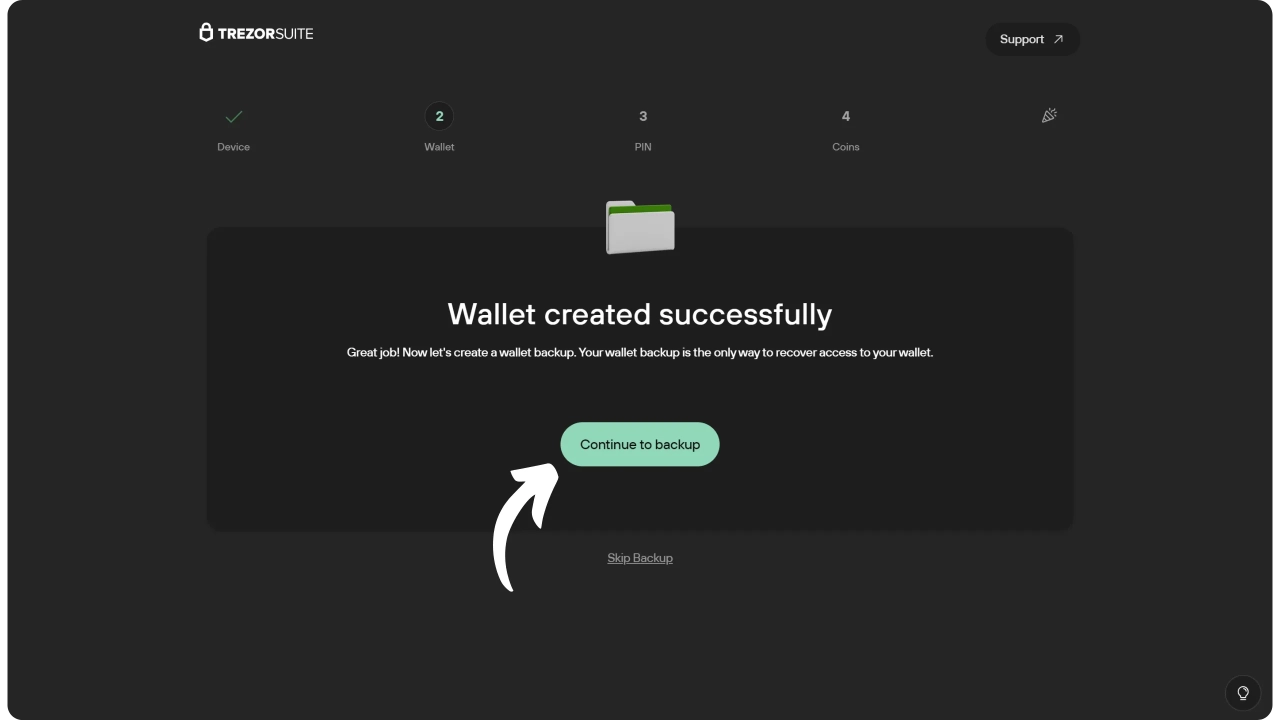
Task: Click the wallet backup description text
Action: point(640,353)
